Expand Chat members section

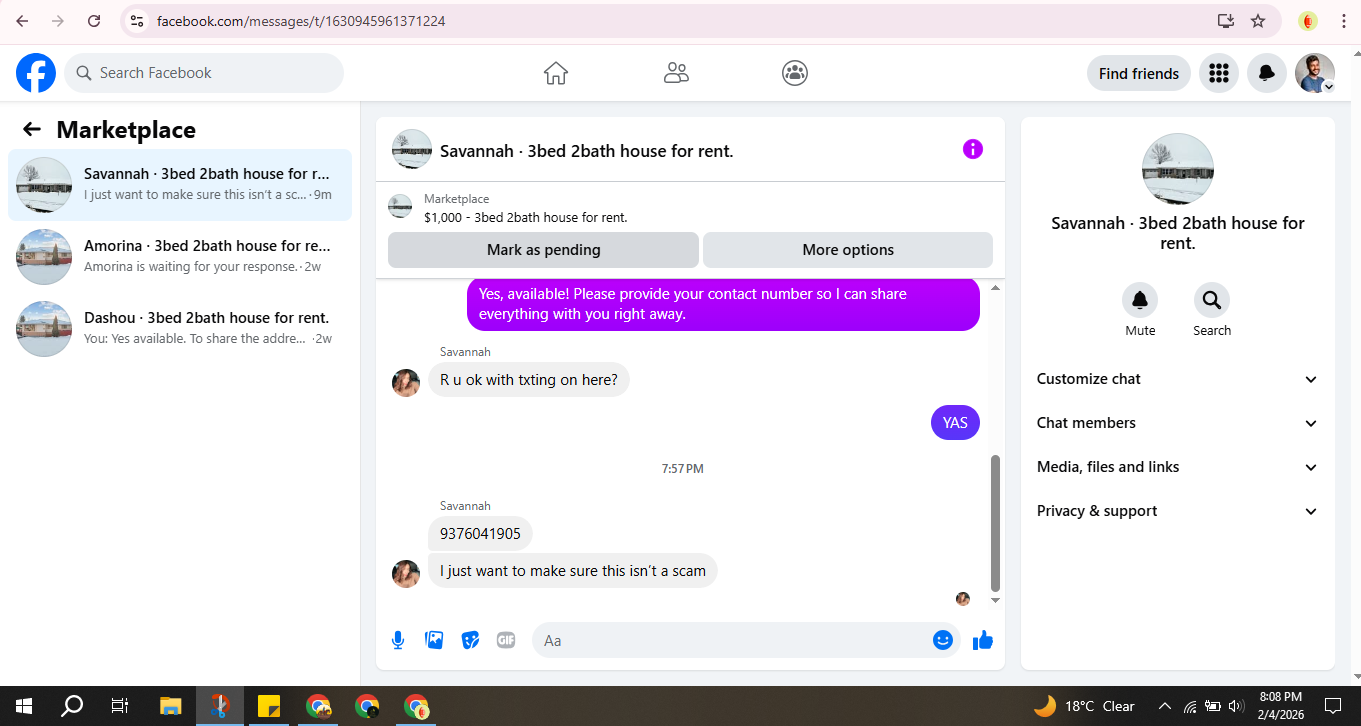point(1178,423)
